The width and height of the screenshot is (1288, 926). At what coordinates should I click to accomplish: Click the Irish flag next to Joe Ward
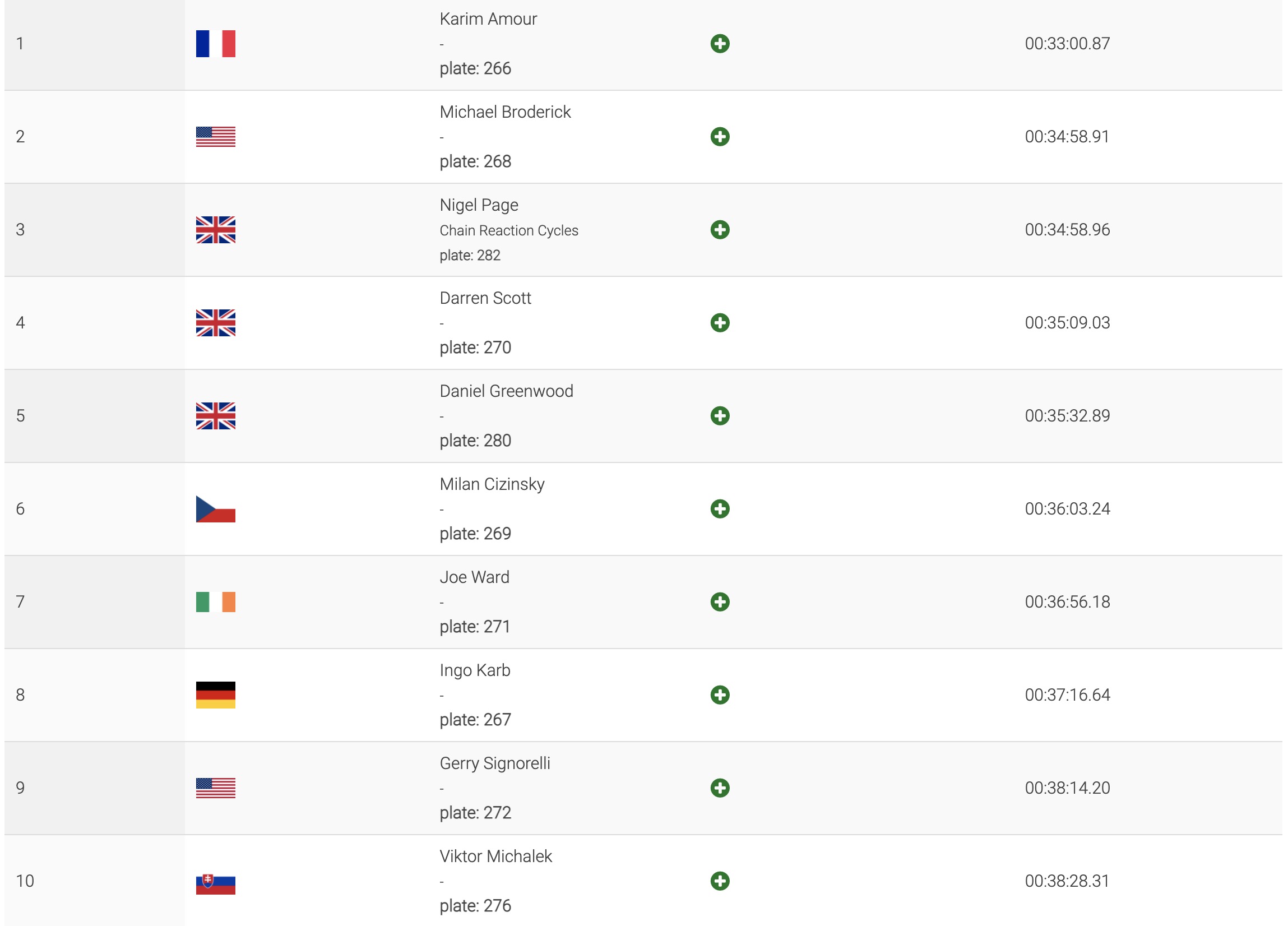tap(215, 601)
